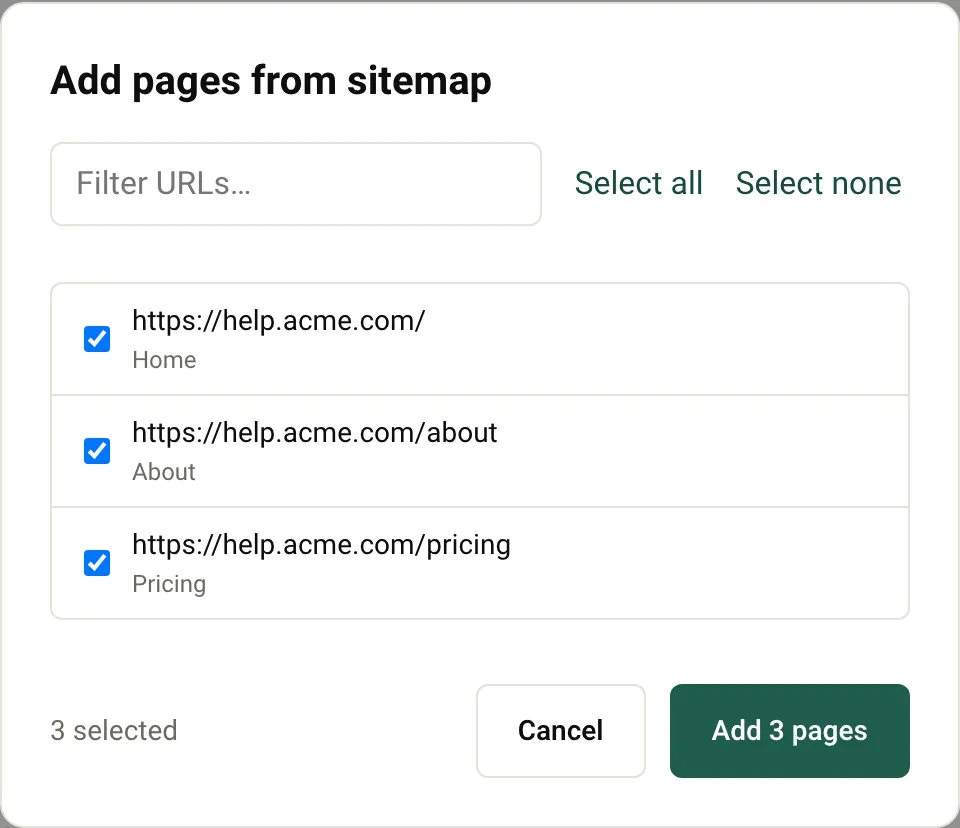This screenshot has width=960, height=828.
Task: Click the Select none link
Action: pos(819,183)
